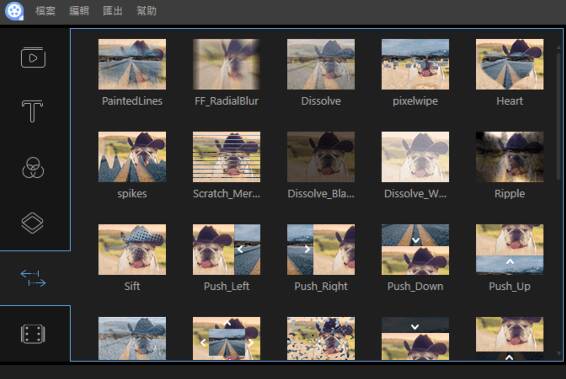This screenshot has width=566, height=379.
Task: Open the 幫助 menu
Action: pos(146,11)
